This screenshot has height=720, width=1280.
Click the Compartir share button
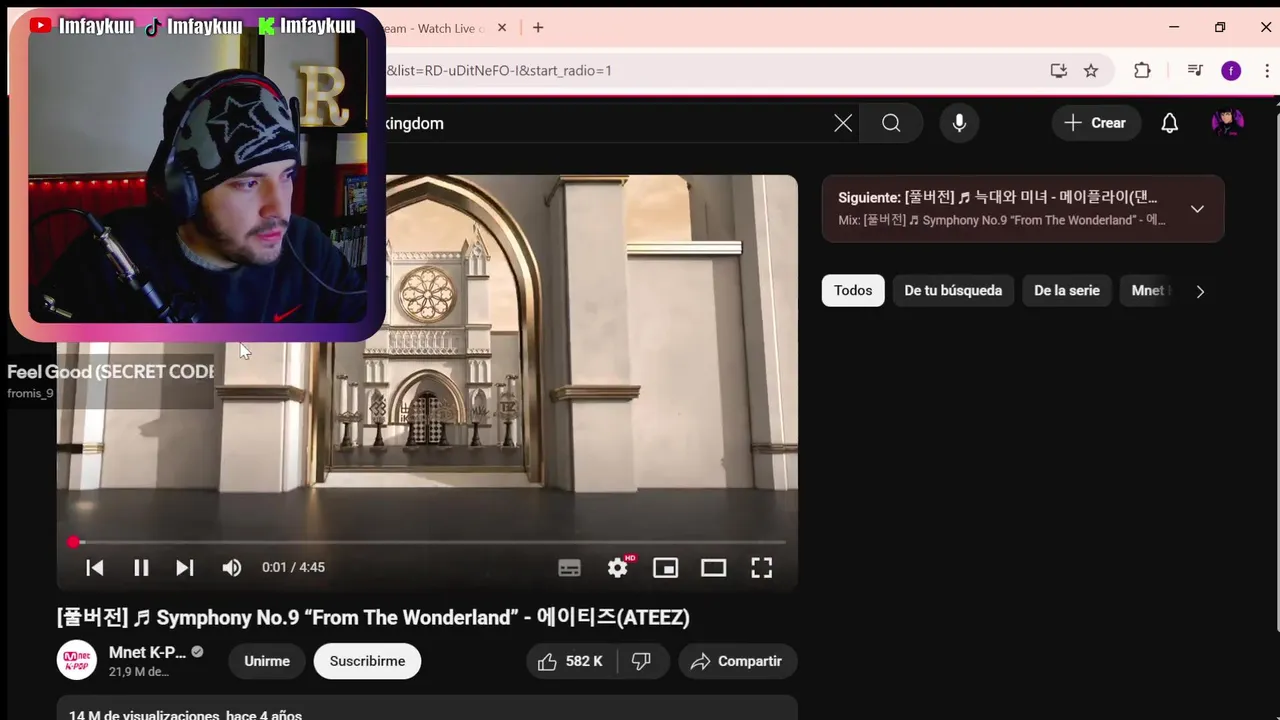pos(737,661)
